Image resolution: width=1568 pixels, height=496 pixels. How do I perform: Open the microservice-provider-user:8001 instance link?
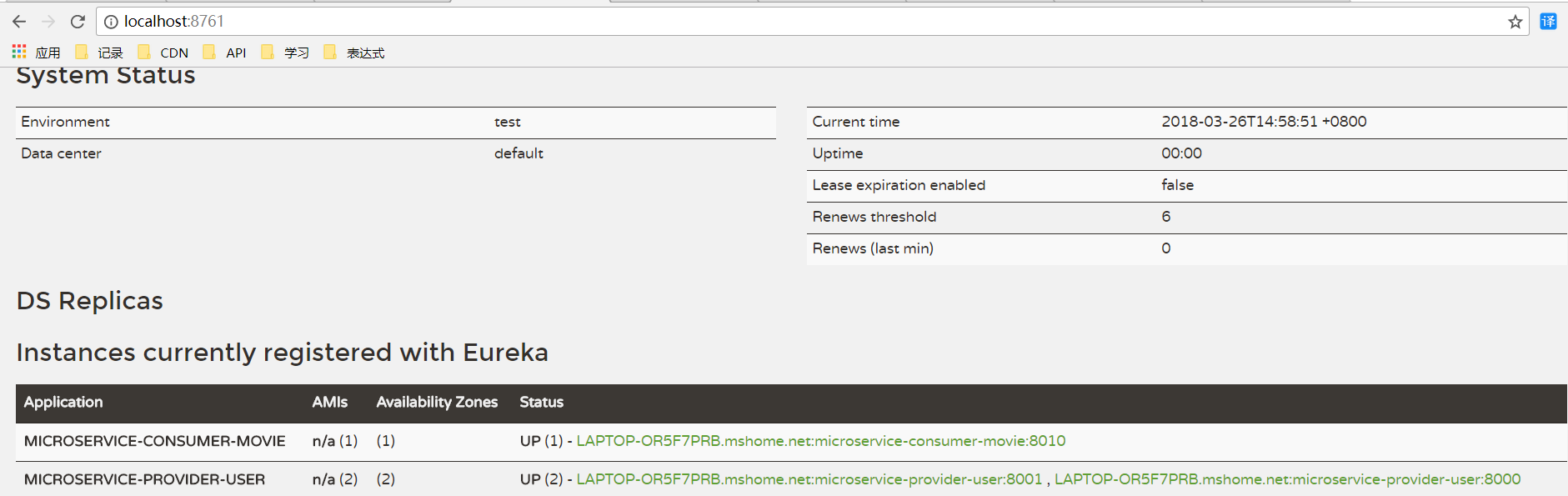tap(809, 479)
